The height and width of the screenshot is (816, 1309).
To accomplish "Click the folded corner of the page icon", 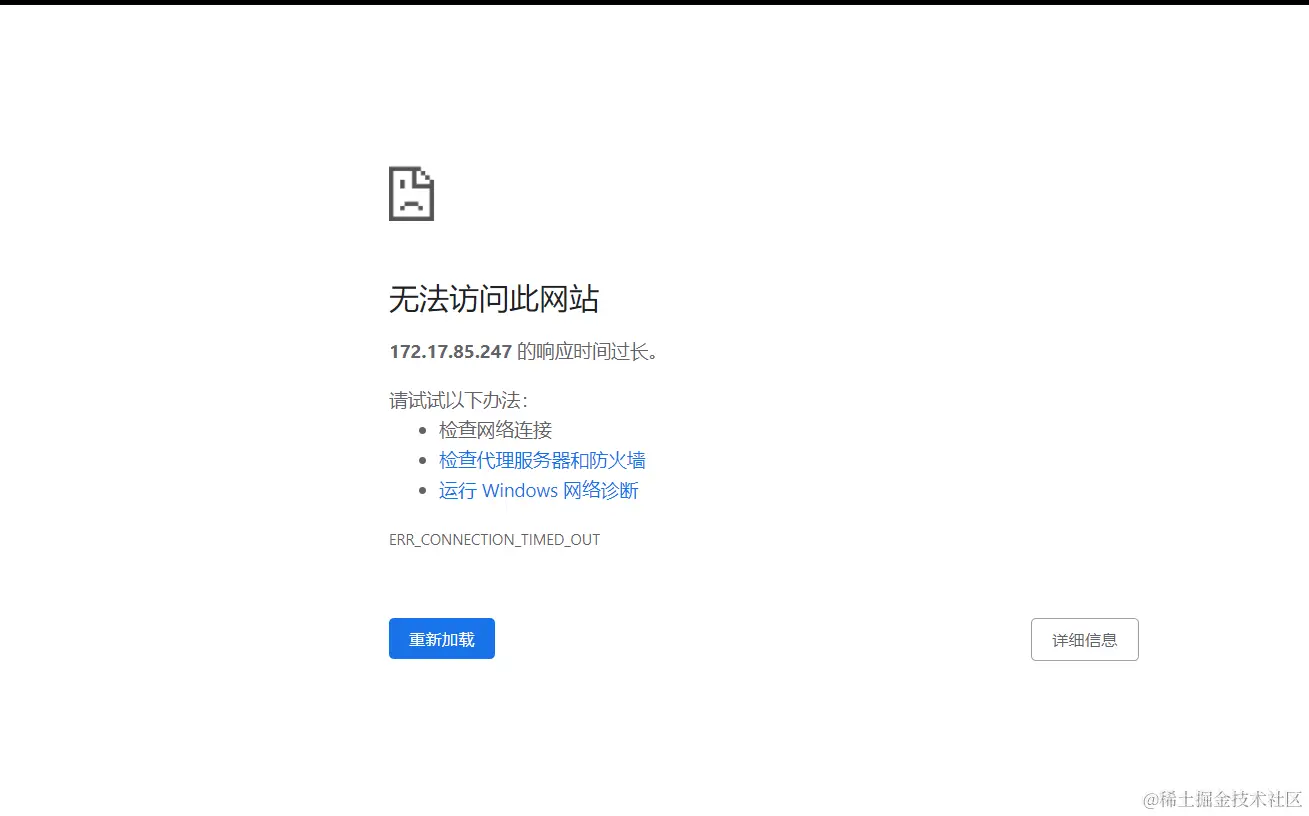I will [426, 175].
